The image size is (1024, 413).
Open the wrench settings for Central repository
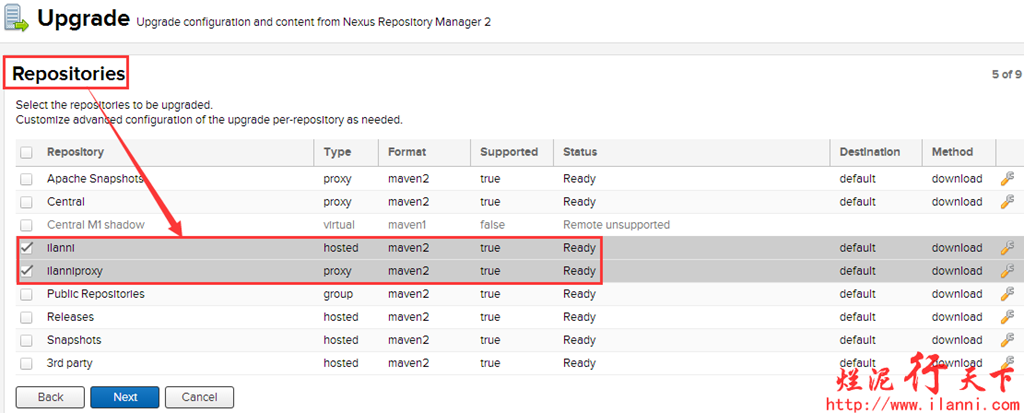coord(1007,202)
